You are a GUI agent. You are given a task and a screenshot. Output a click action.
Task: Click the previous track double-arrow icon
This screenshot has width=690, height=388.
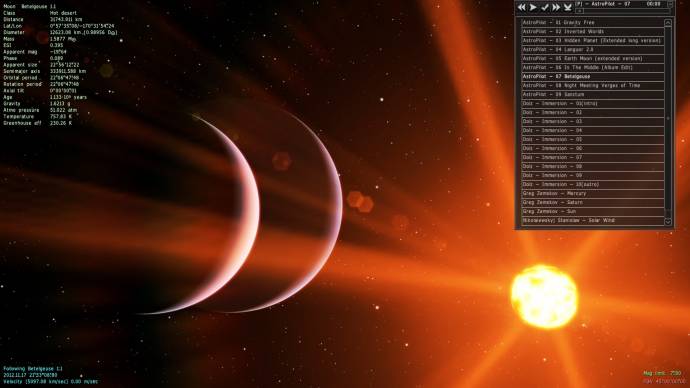click(521, 7)
